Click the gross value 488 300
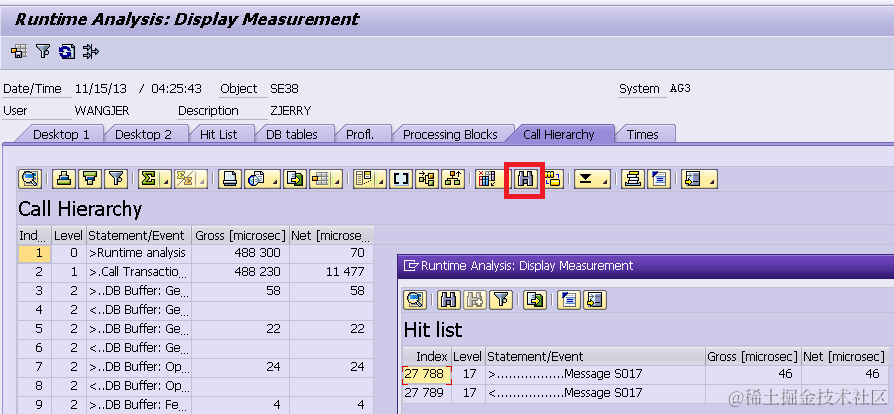 pos(240,253)
